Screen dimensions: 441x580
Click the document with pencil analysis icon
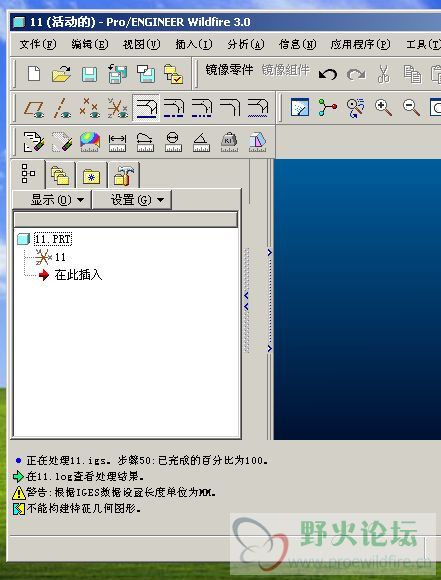34,142
